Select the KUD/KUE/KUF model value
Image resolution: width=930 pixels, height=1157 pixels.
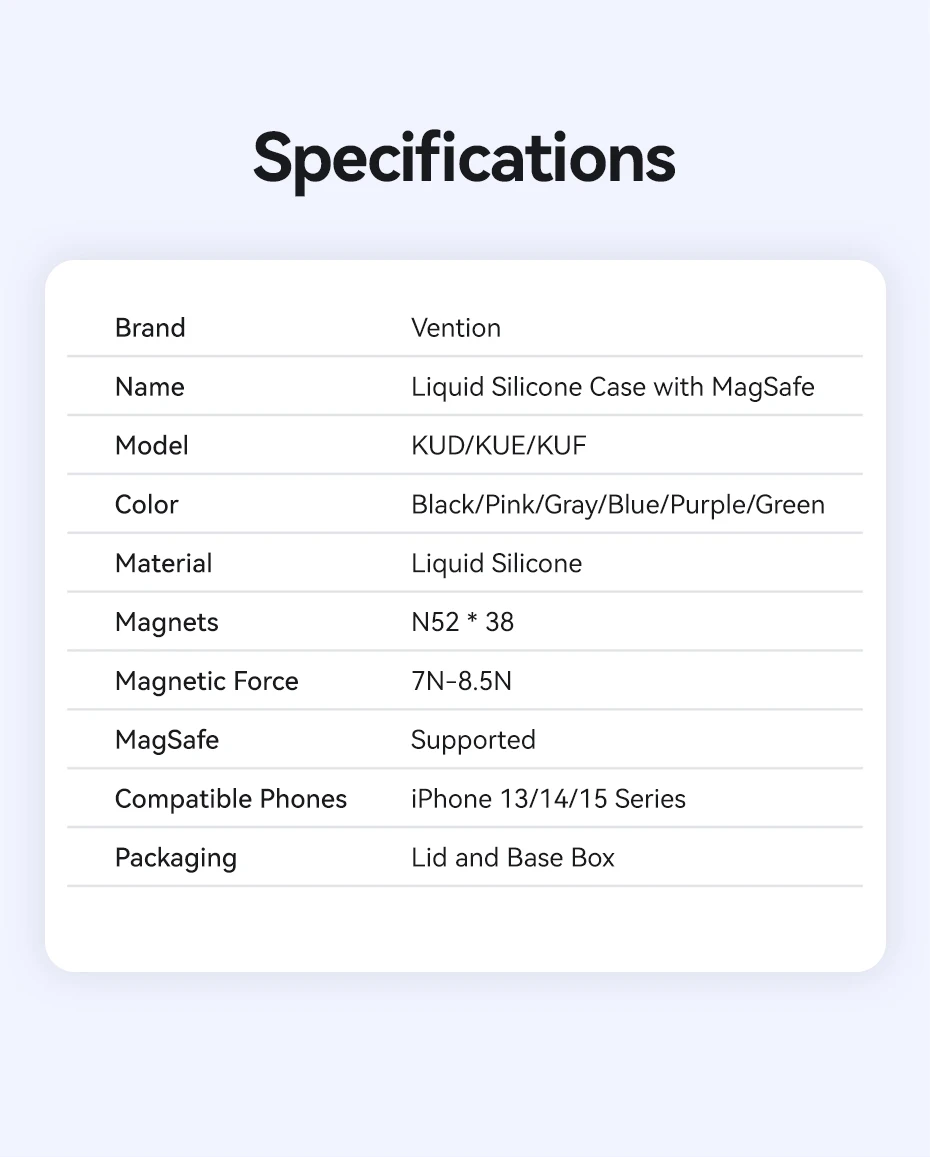click(498, 446)
